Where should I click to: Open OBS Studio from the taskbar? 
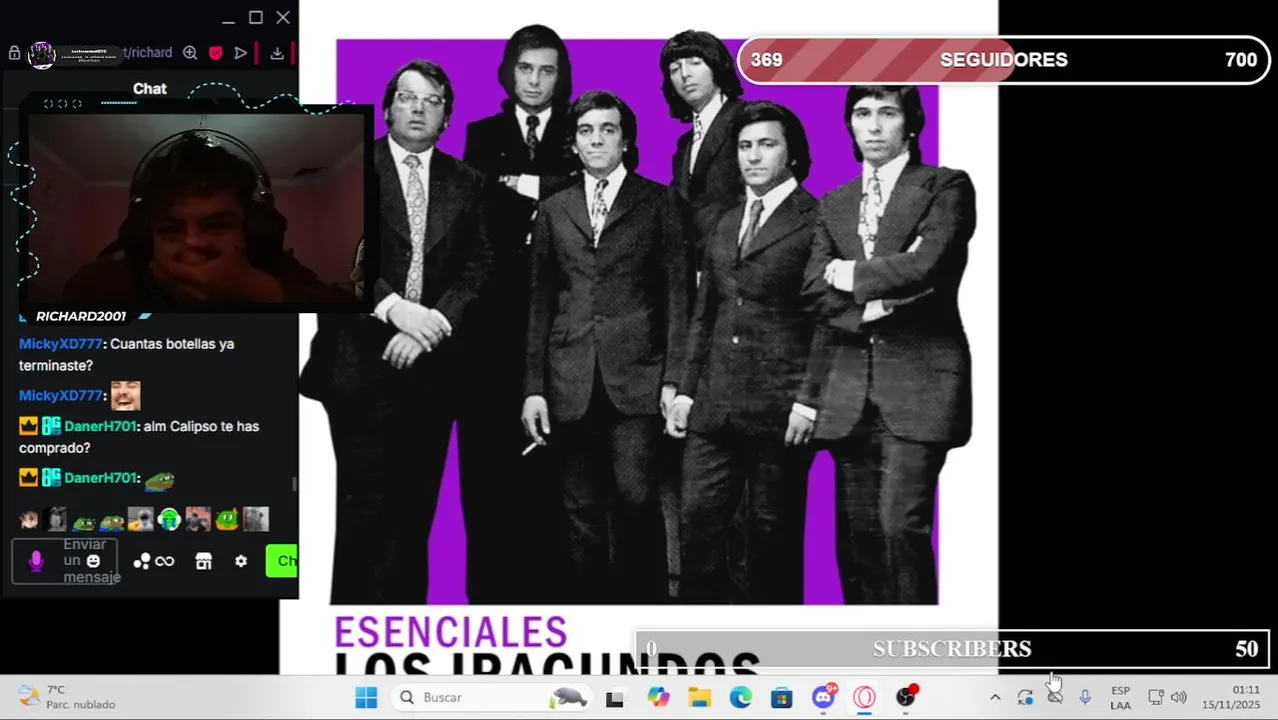pos(906,697)
